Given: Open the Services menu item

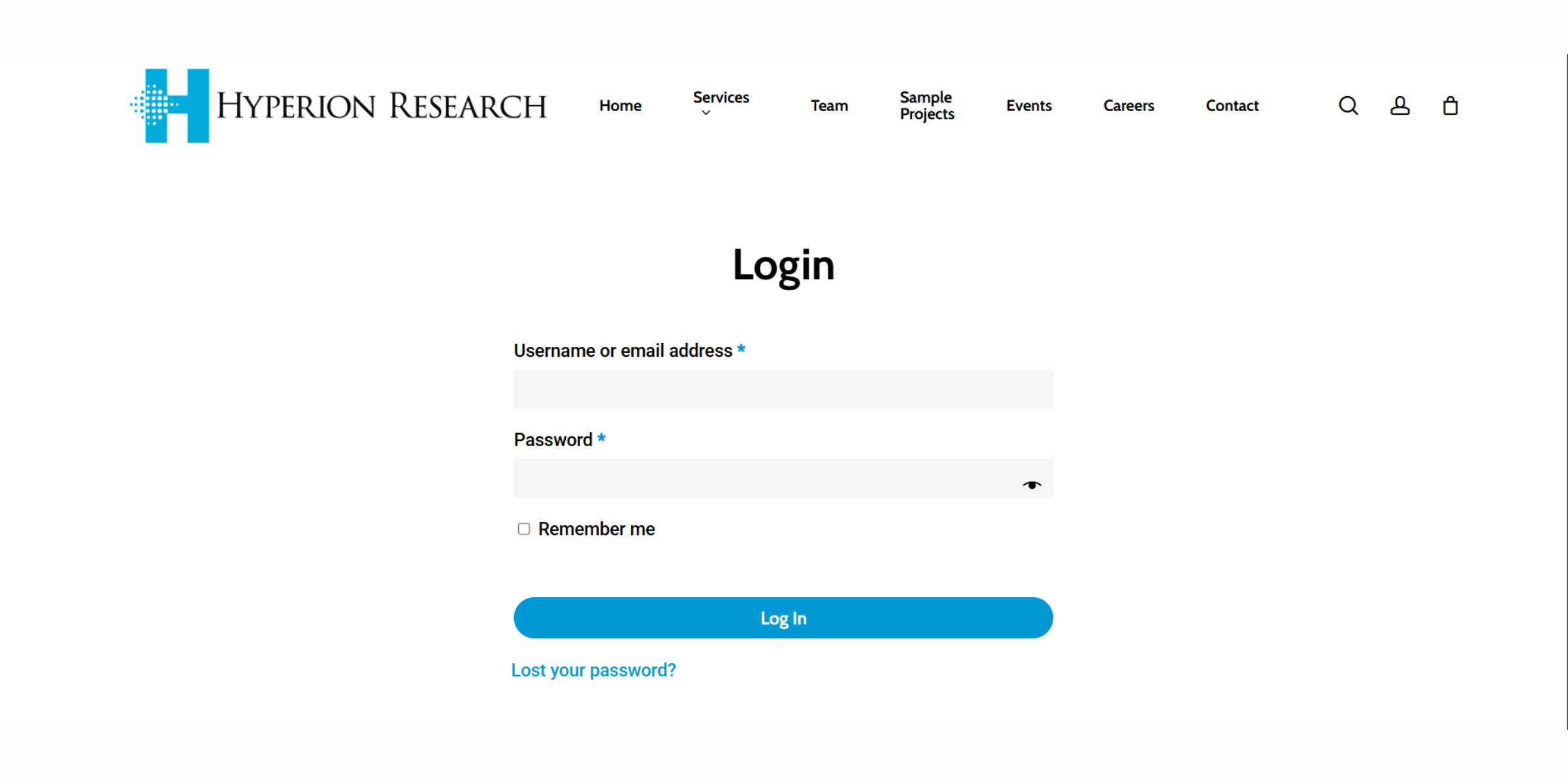Looking at the screenshot, I should coord(721,97).
